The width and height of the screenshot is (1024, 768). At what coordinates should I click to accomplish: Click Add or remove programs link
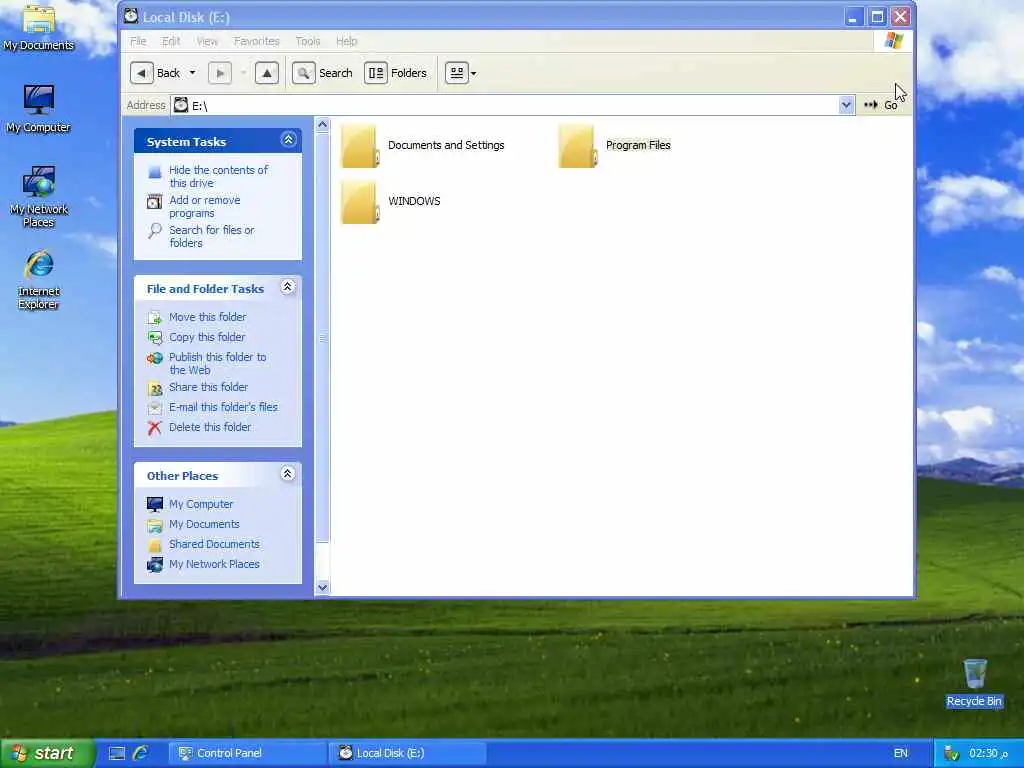[204, 206]
